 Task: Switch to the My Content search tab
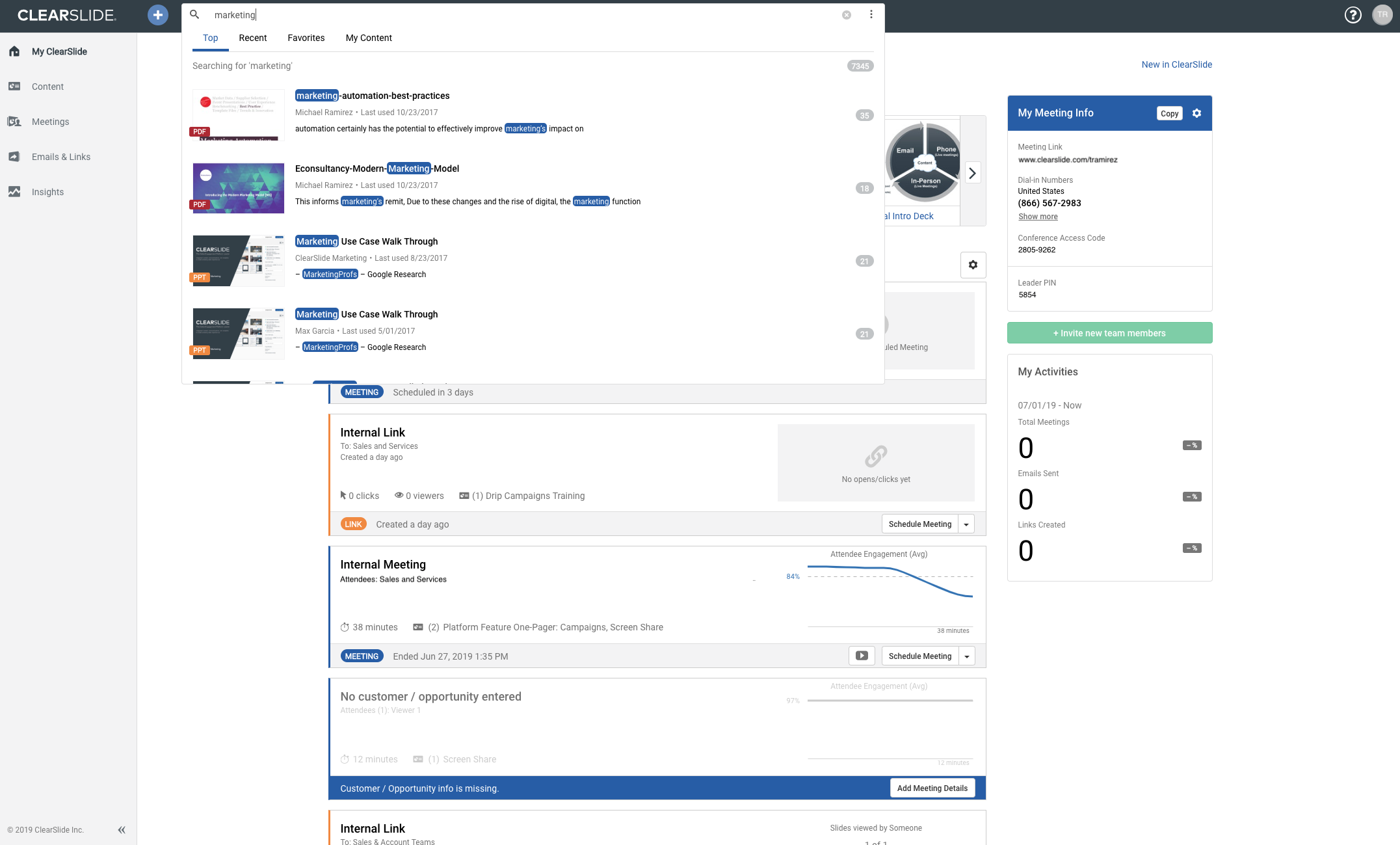pos(369,38)
